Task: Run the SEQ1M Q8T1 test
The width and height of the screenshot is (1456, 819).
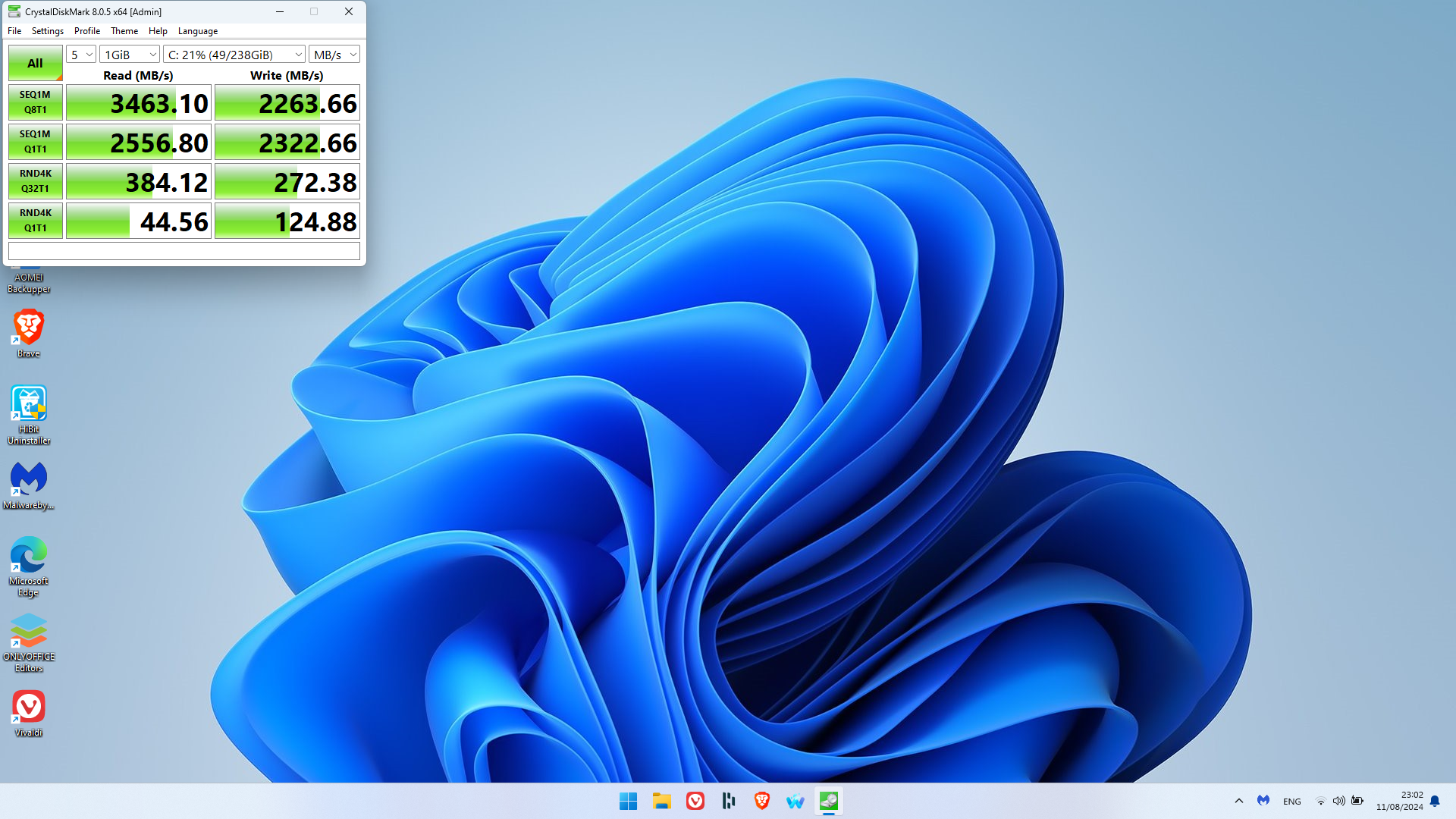Action: (x=35, y=102)
